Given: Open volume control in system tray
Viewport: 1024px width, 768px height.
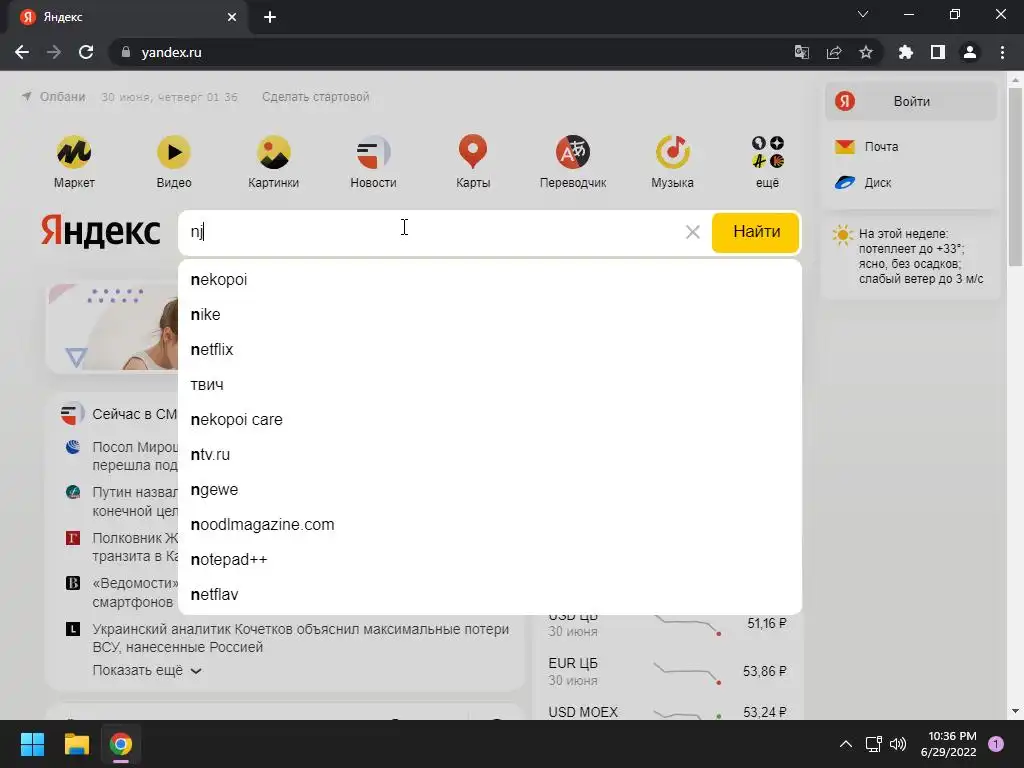Looking at the screenshot, I should [899, 744].
